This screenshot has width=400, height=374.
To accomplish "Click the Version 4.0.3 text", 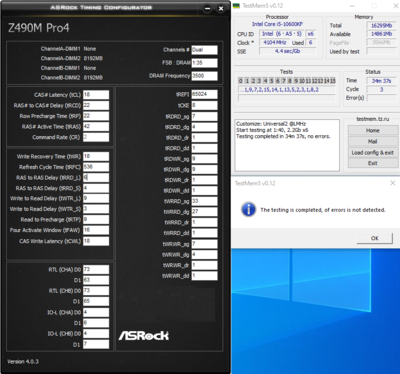I will point(23,361).
